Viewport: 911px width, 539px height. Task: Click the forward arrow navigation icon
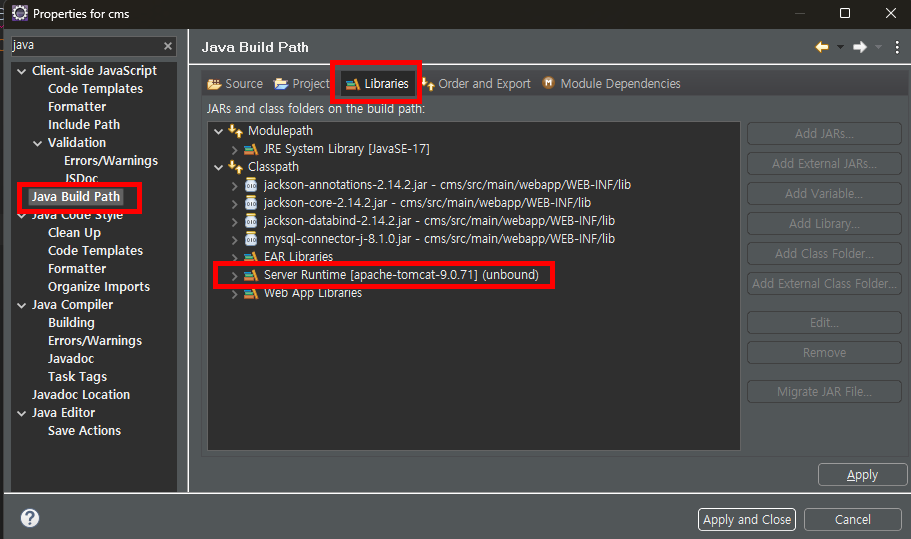[x=860, y=47]
